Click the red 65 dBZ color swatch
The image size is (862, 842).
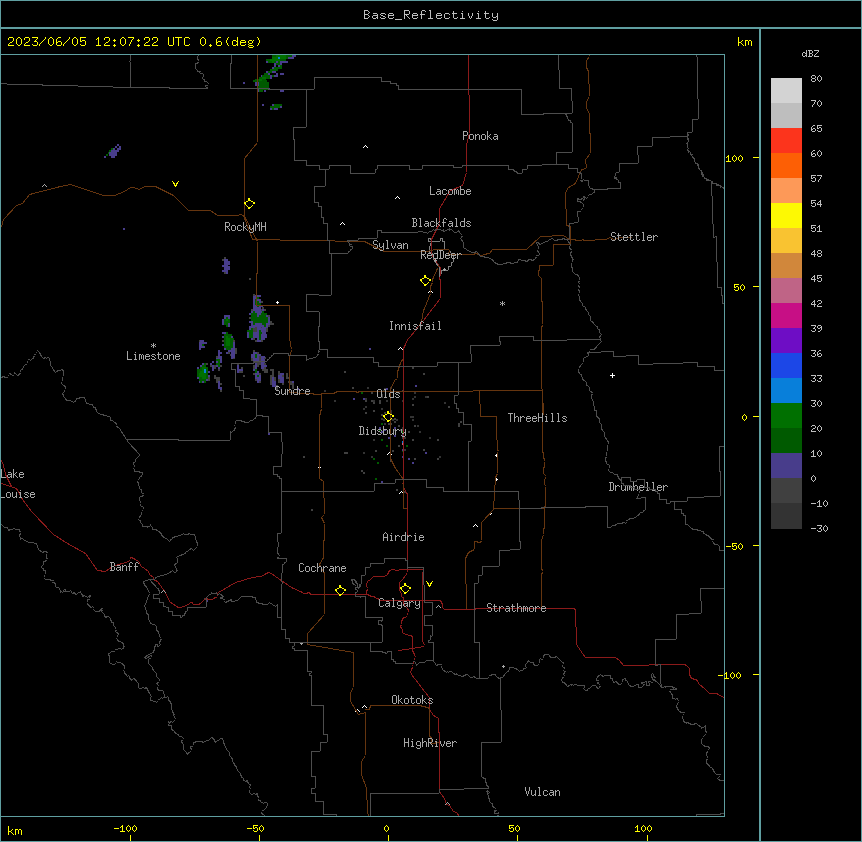[x=786, y=140]
